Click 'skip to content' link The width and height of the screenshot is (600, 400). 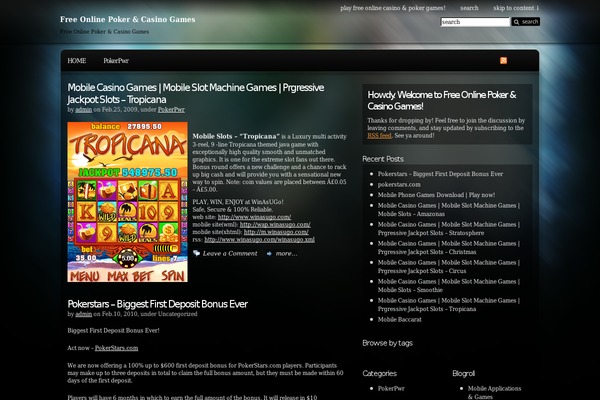click(x=516, y=8)
